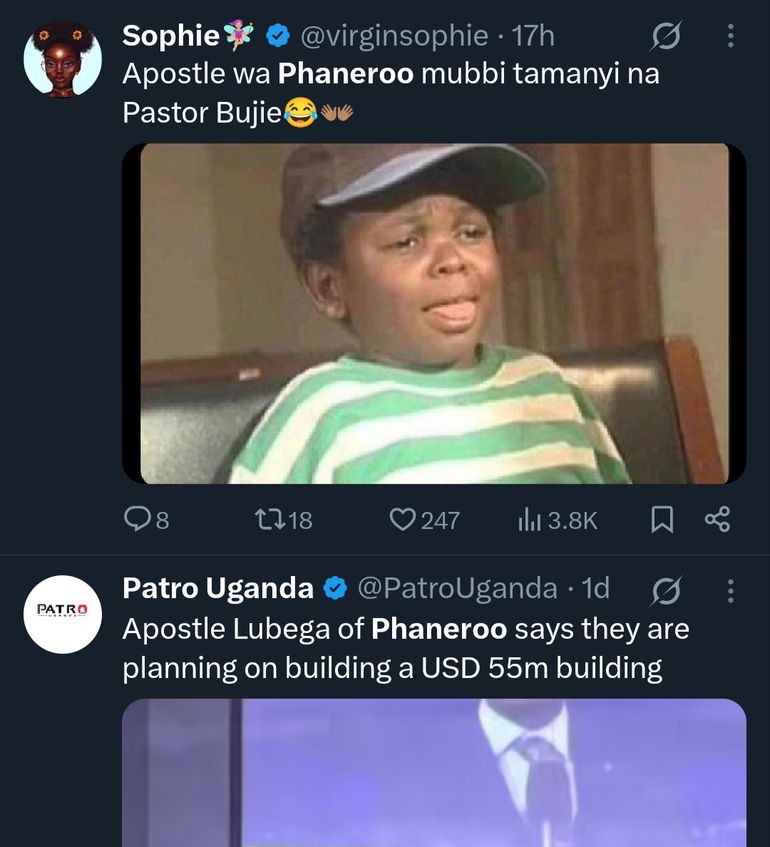The image size is (770, 847).
Task: Click the Sophie display name
Action: 170,37
